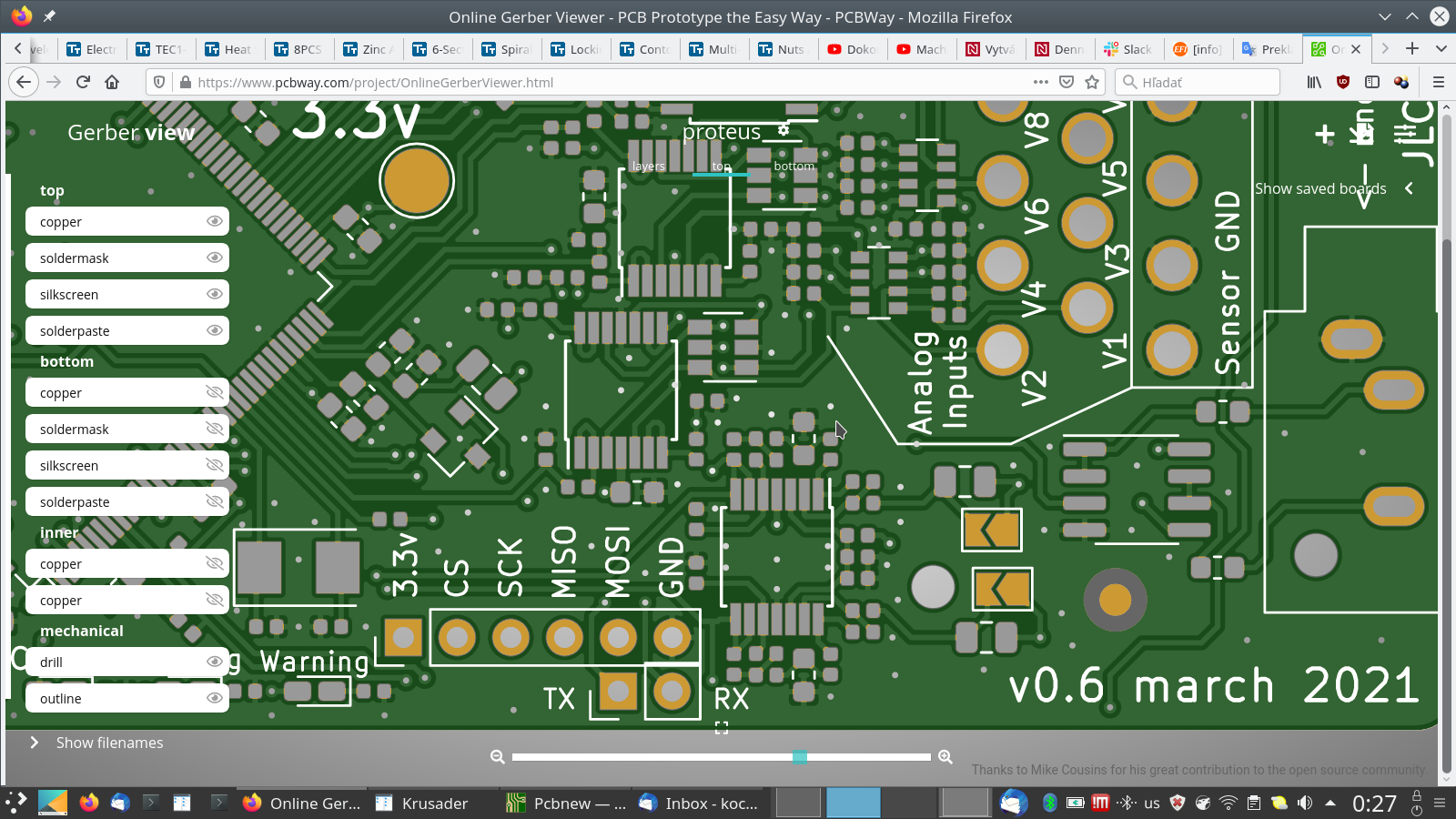Viewport: 1456px width, 819px height.
Task: Hide the top soldermask layer
Action: (x=215, y=258)
